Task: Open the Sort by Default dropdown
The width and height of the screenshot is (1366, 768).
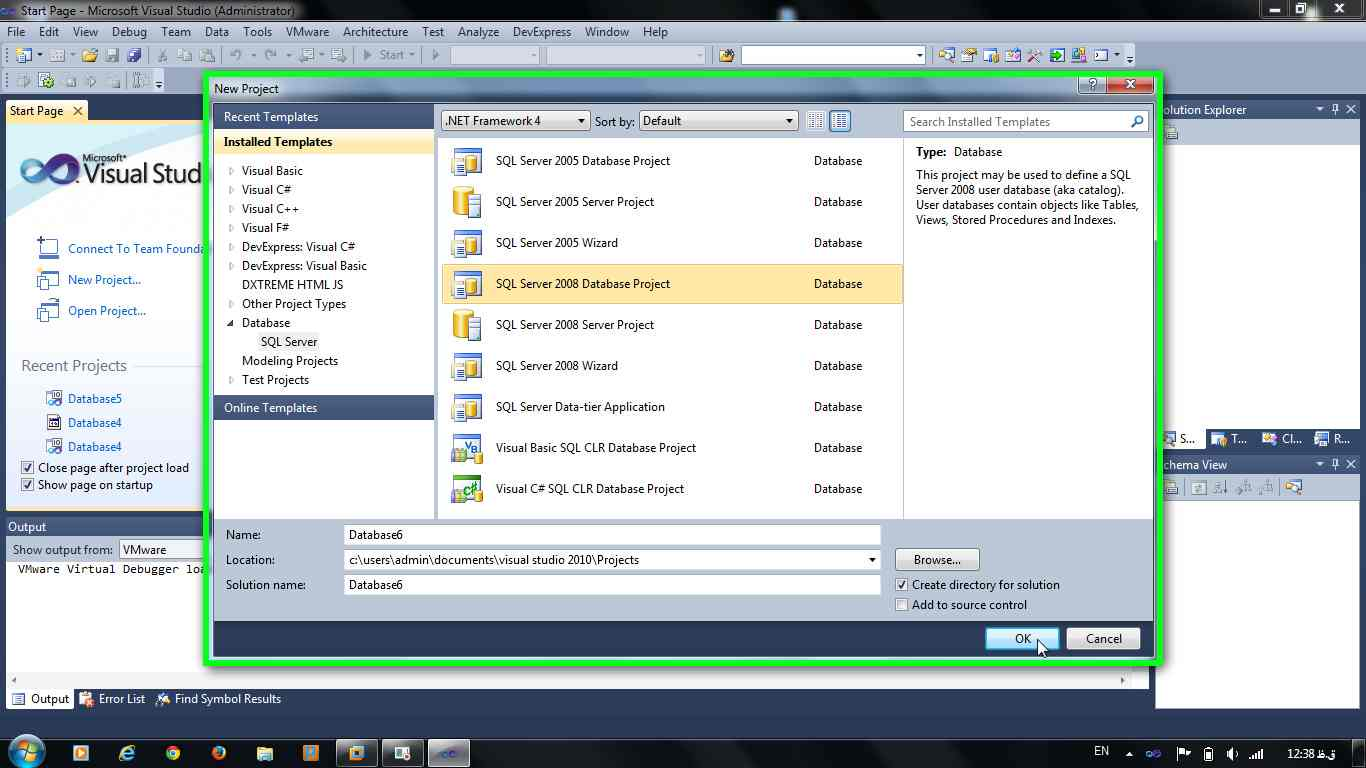Action: click(717, 121)
